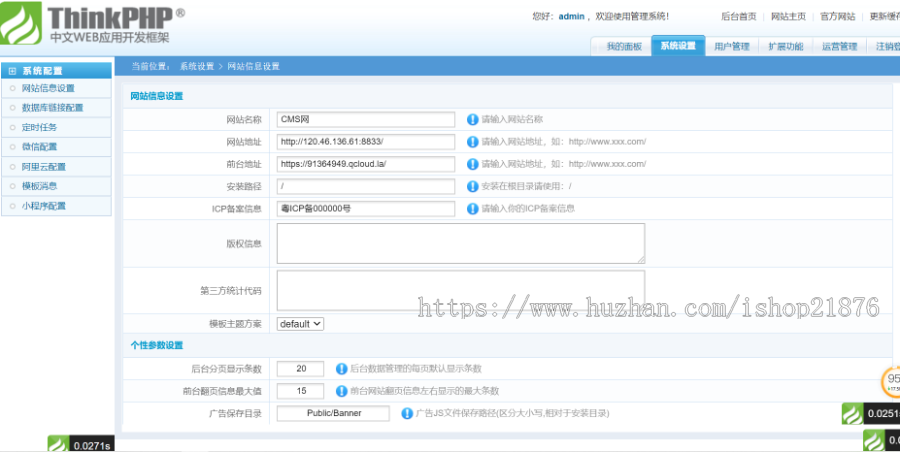Screen dimensions: 900x452
Task: Switch to the 运营管理 tab
Action: click(839, 47)
